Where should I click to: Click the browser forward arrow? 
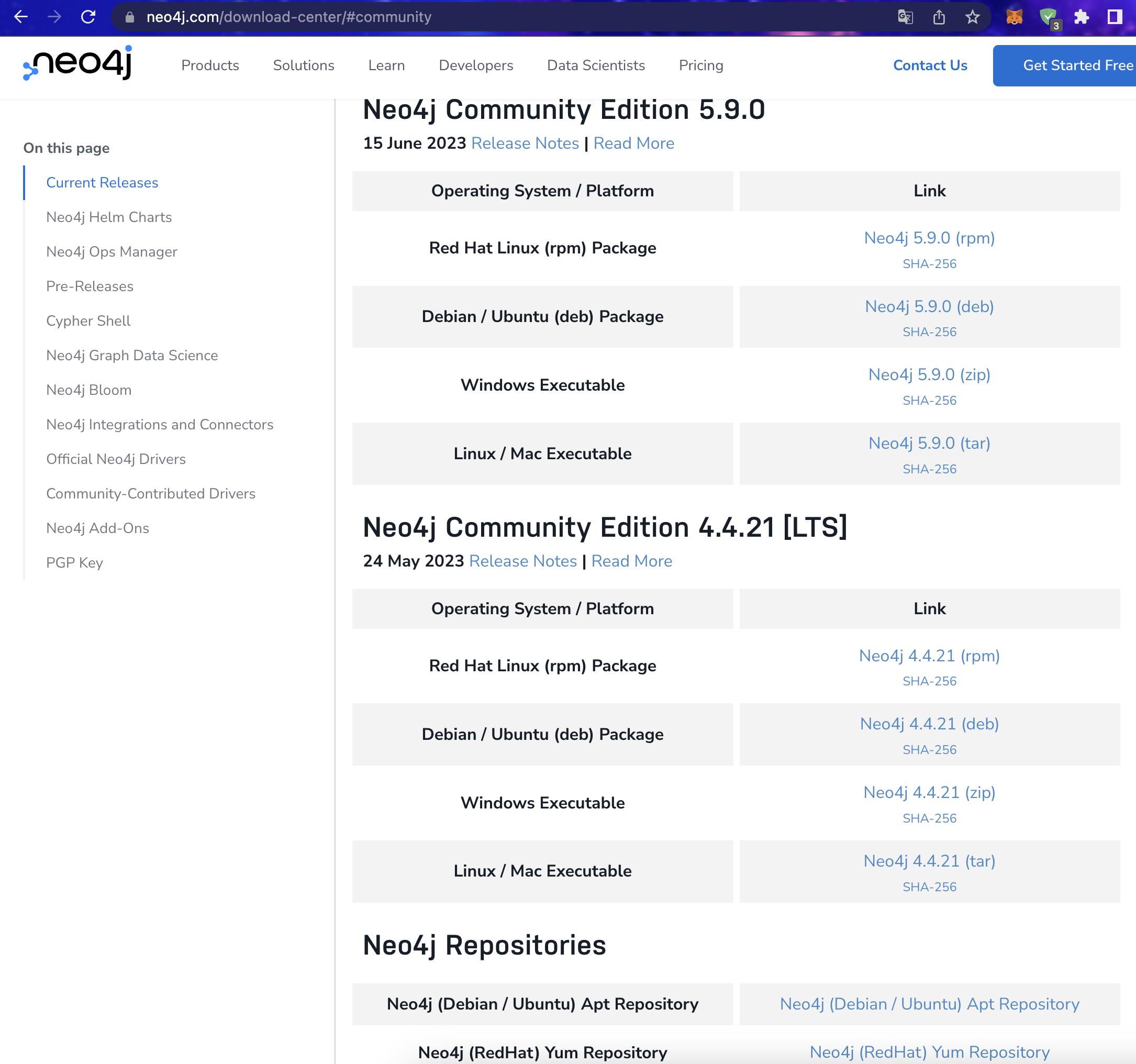click(x=54, y=17)
